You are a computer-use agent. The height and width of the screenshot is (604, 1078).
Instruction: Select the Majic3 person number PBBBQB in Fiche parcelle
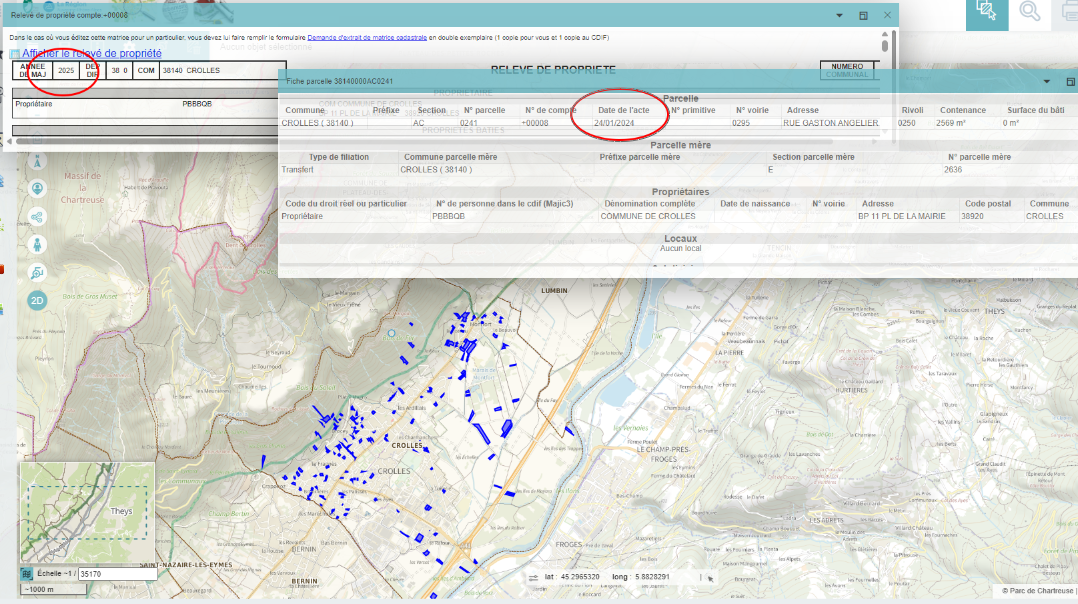(x=448, y=216)
